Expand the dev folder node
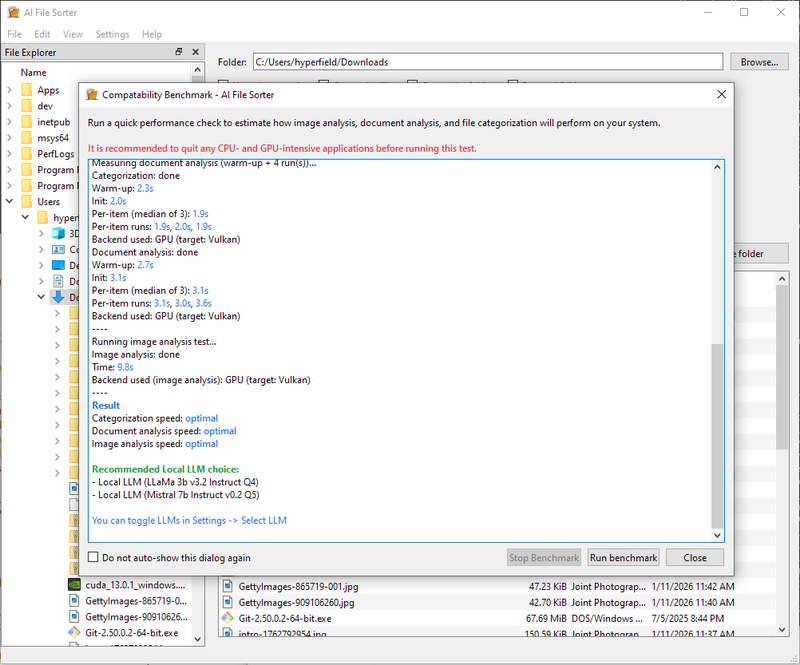Viewport: 800px width, 665px height. click(9, 106)
